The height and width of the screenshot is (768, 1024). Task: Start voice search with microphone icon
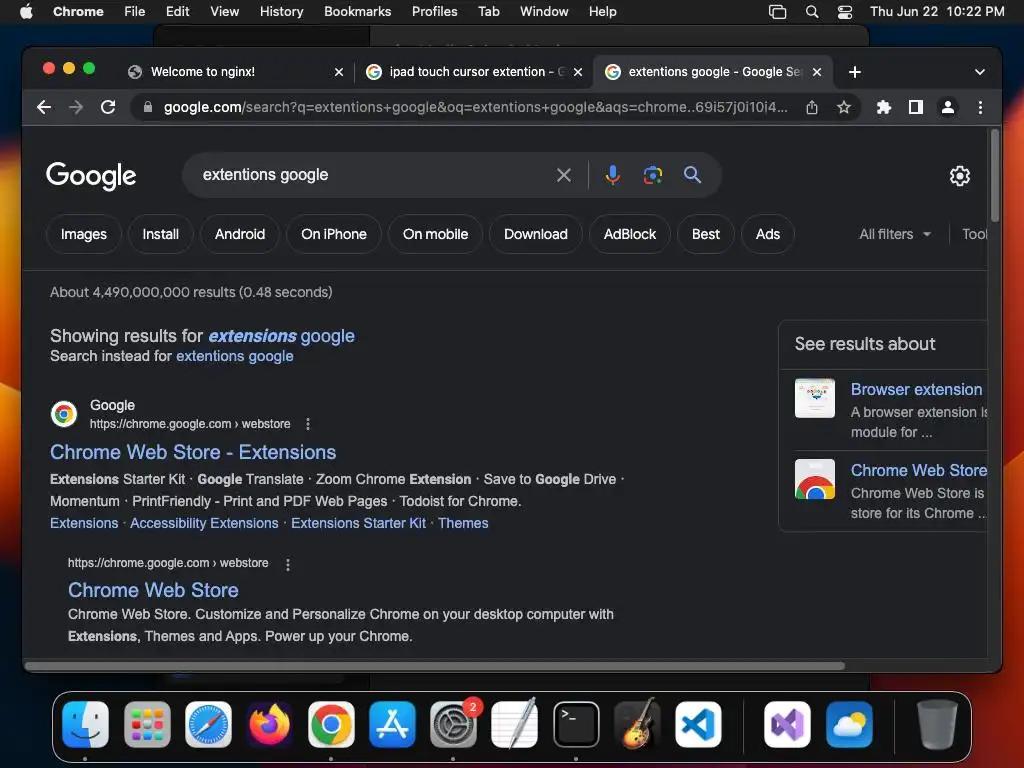pos(613,175)
